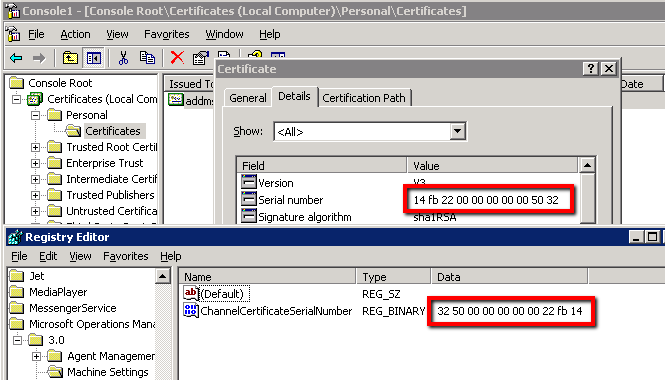Image resolution: width=665 pixels, height=380 pixels.
Task: Click the MessengerService folder icon
Action: (x=17, y=308)
